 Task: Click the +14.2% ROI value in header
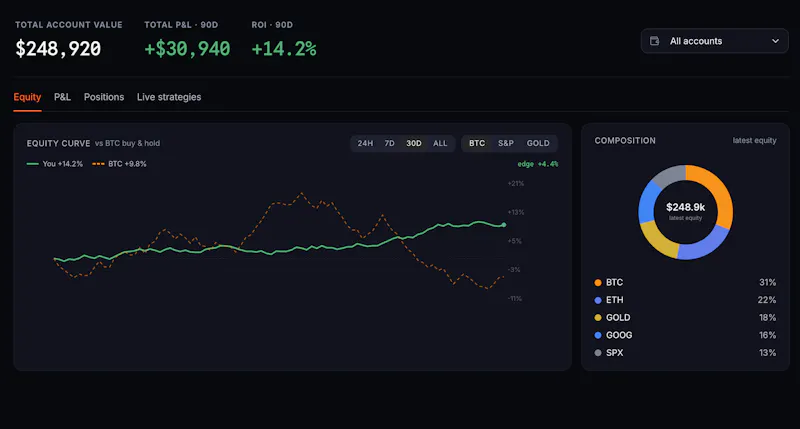284,49
